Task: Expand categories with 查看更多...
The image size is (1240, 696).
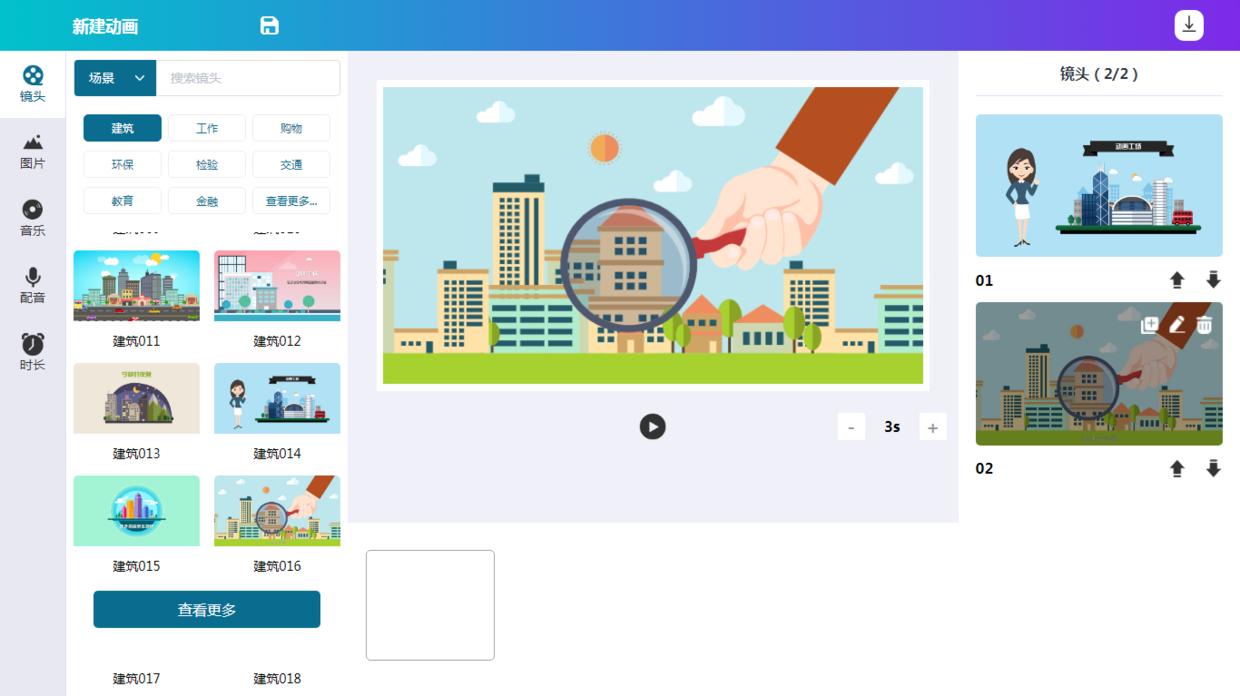Action: click(291, 200)
